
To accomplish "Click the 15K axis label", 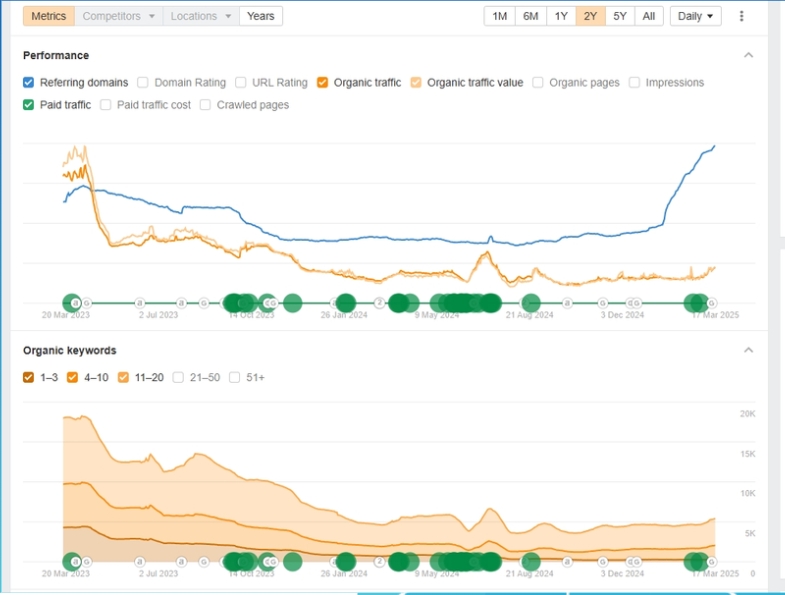I will (747, 454).
